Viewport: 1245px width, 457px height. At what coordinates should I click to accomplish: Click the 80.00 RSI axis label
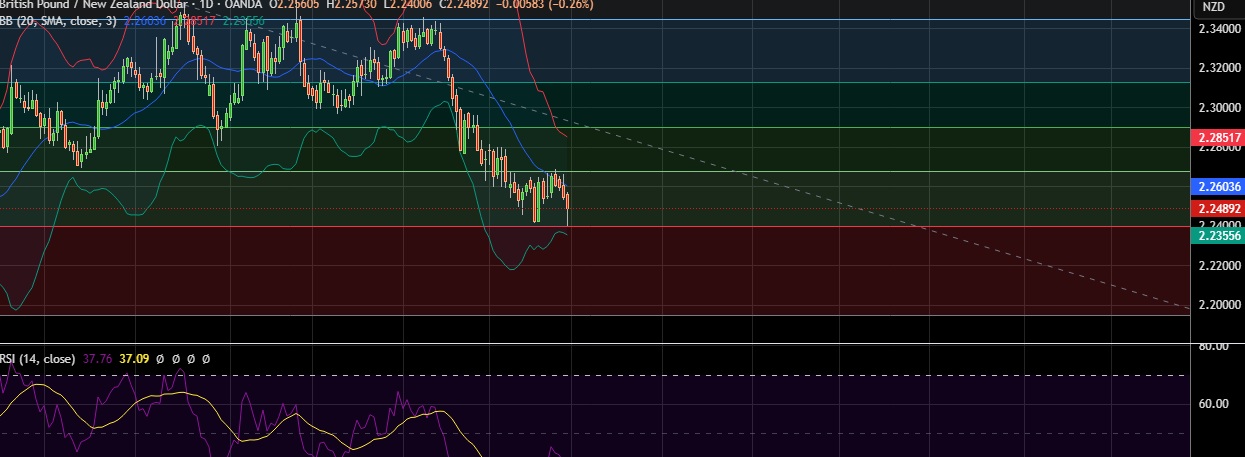click(1213, 347)
